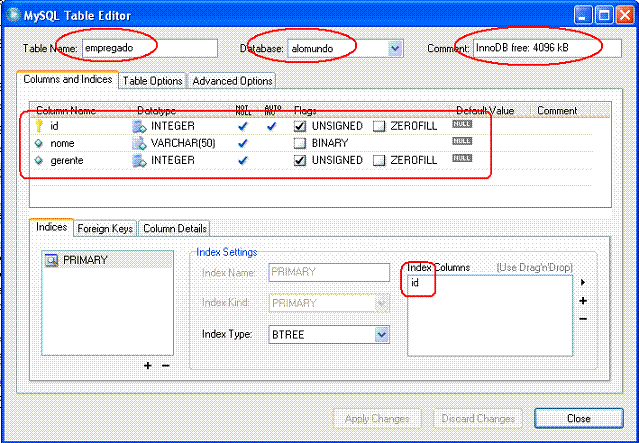Click the Index Name field showing PRIMARY
This screenshot has height=443, width=639.
coord(329,272)
